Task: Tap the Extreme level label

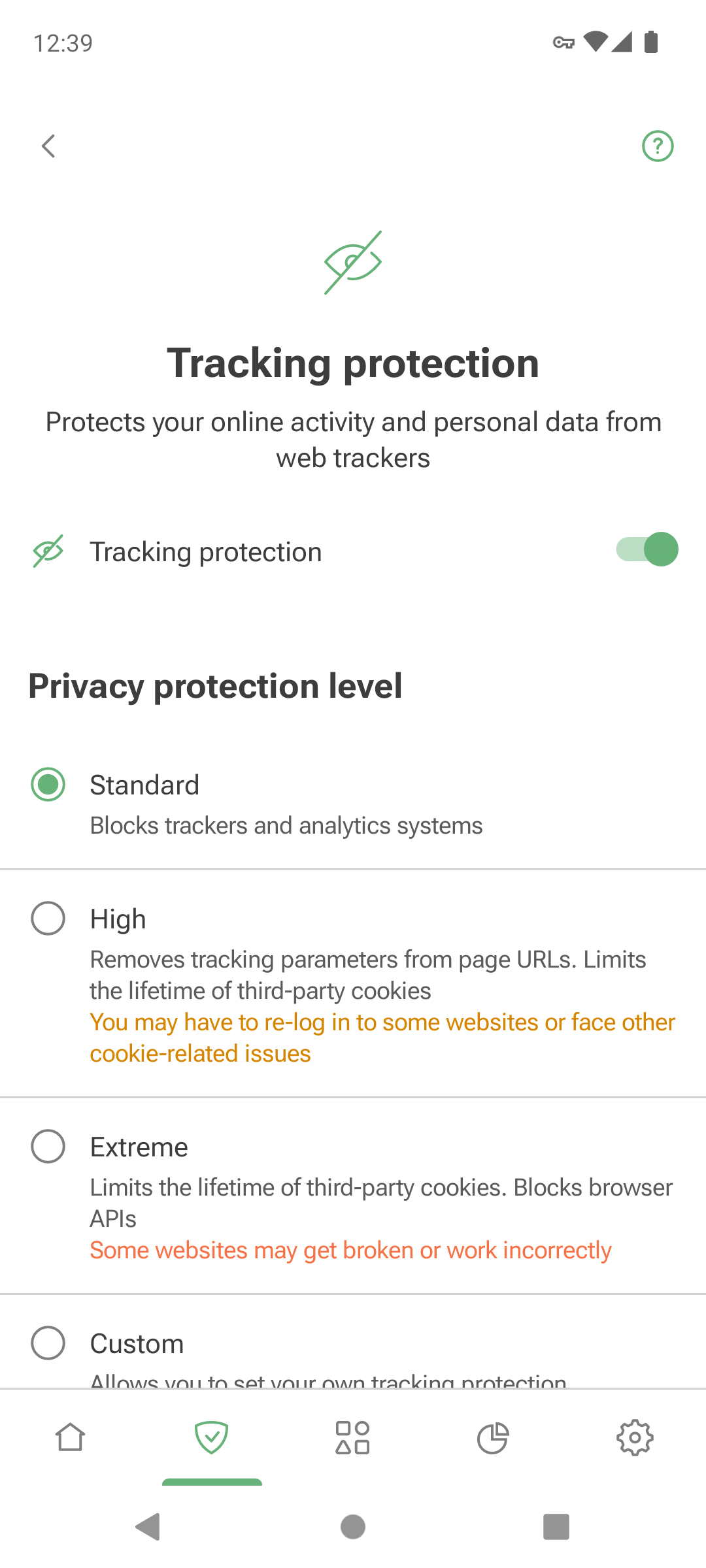Action: (139, 1147)
